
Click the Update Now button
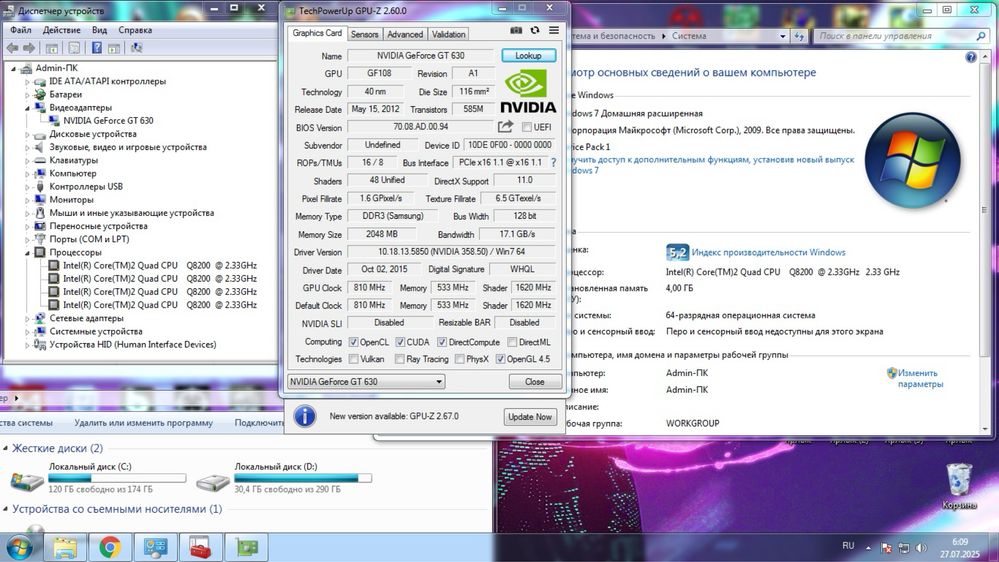529,417
